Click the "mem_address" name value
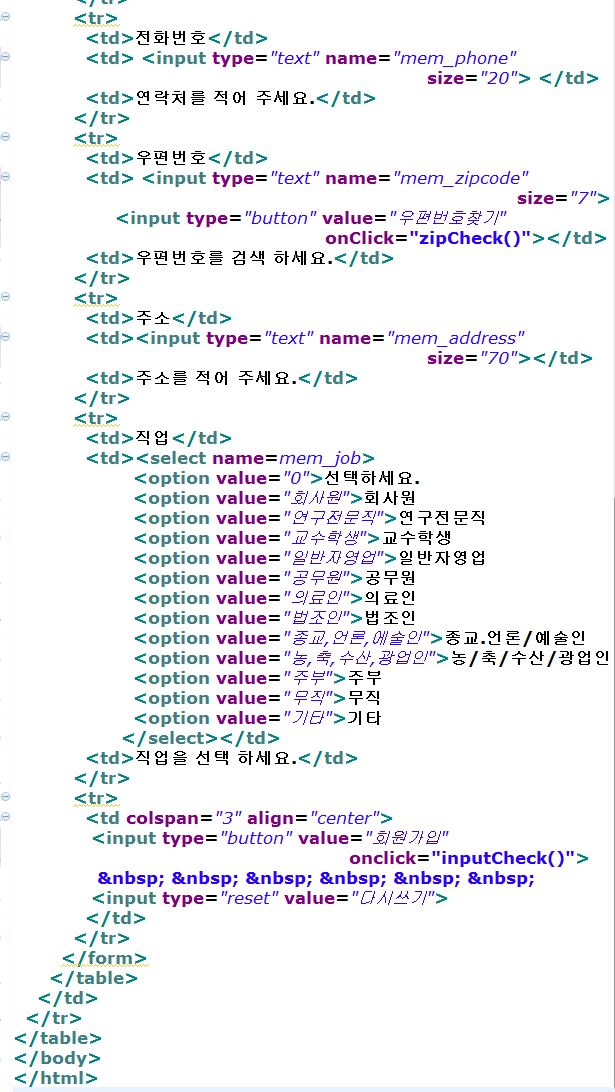This screenshot has width=615, height=1092. pos(457,338)
